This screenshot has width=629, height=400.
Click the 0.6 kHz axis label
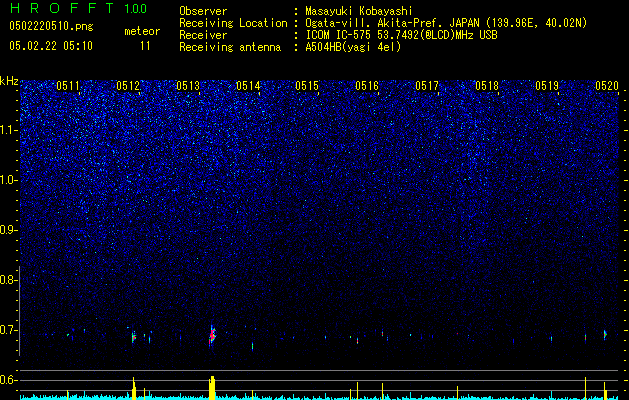click(9, 380)
